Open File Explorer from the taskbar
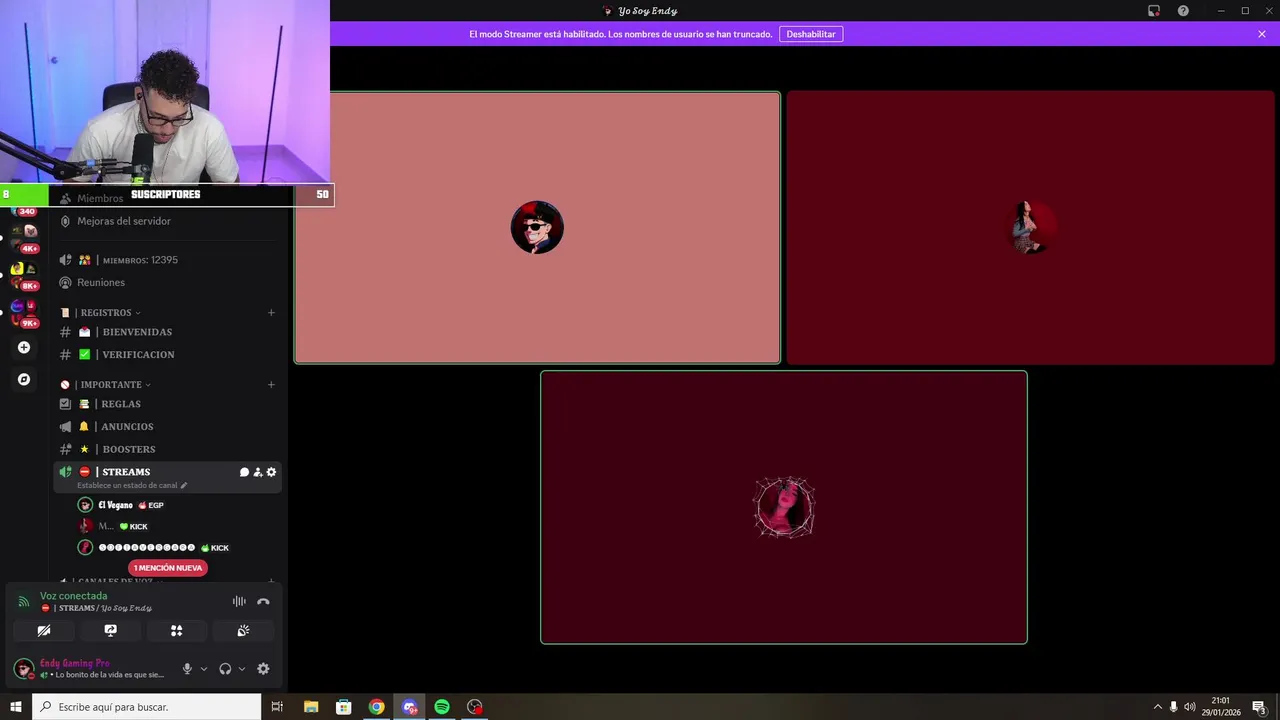 coord(311,707)
